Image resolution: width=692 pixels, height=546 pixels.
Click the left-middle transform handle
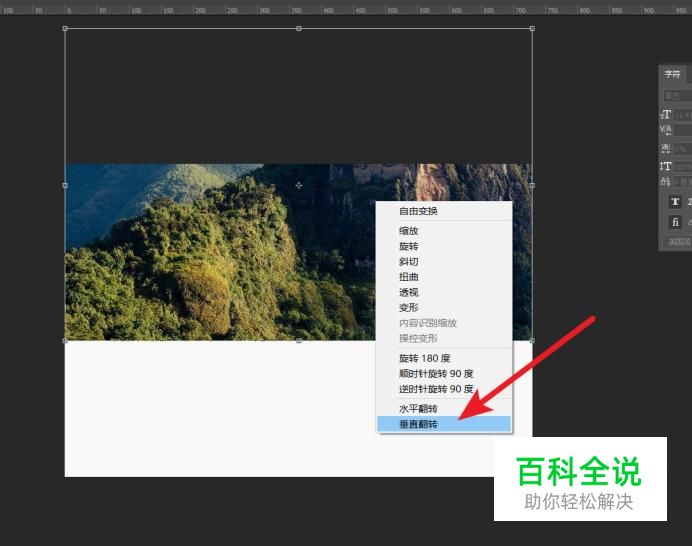tap(65, 185)
